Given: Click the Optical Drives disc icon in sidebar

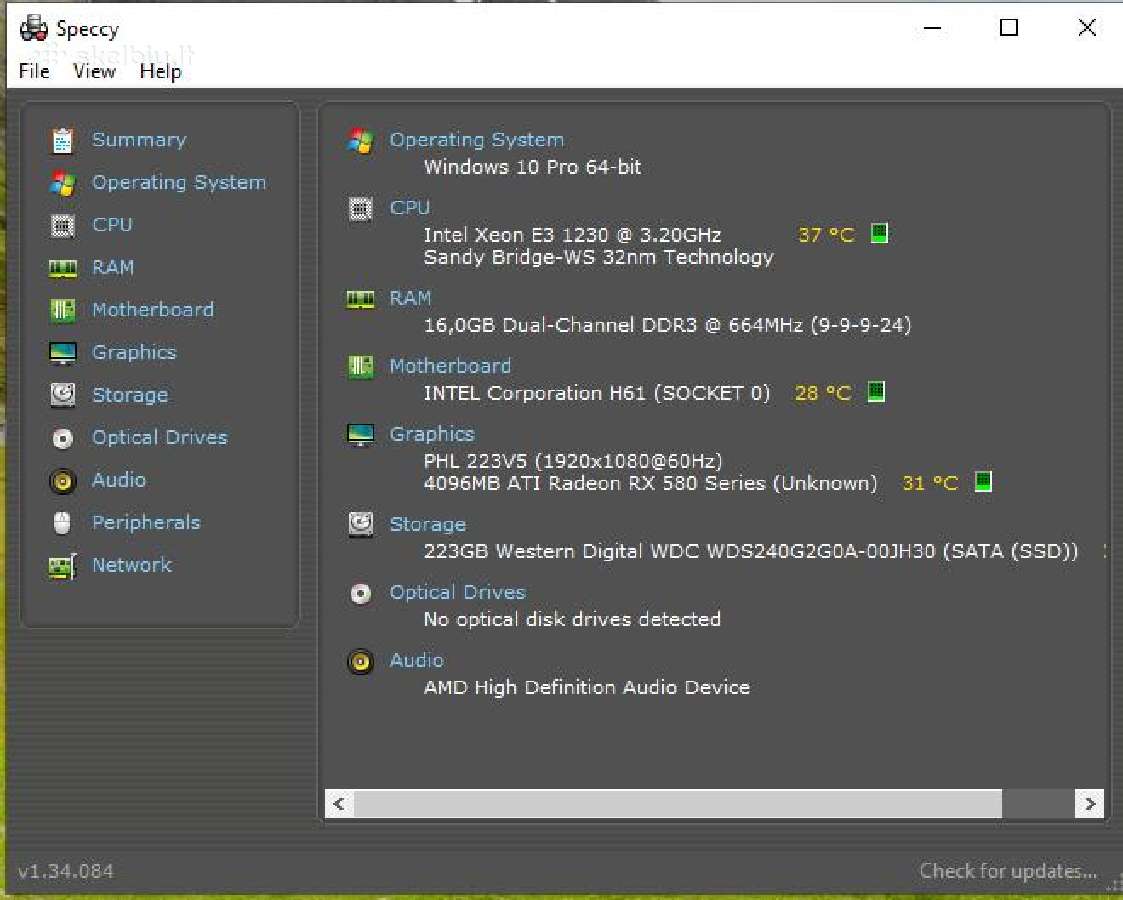Looking at the screenshot, I should tap(62, 438).
